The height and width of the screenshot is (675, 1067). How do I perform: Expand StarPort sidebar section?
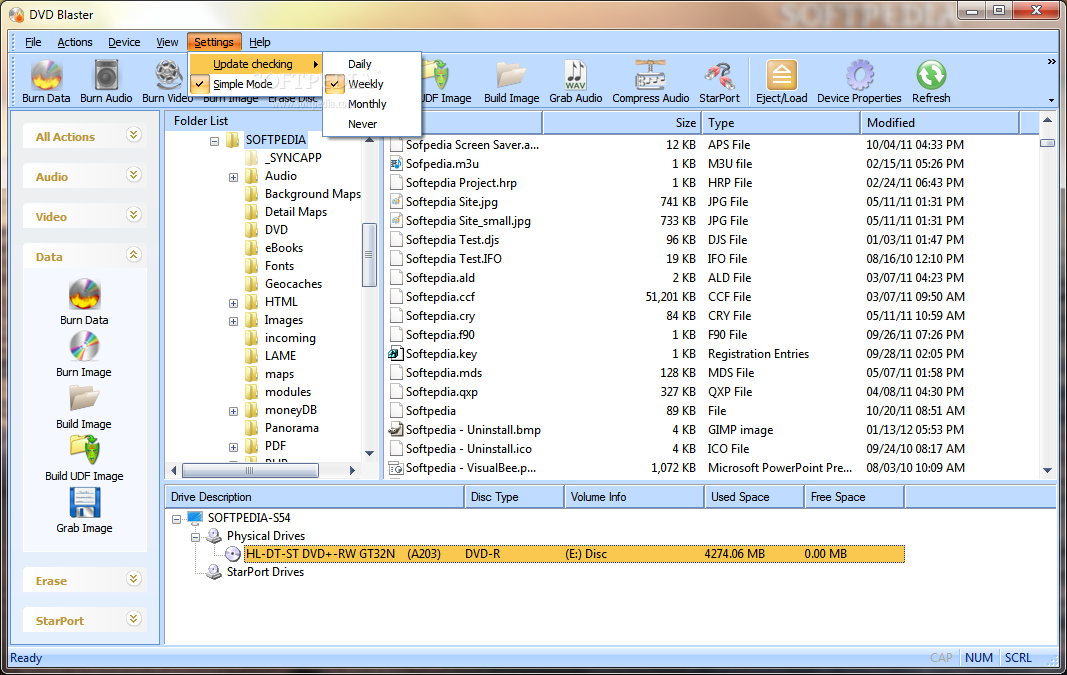point(133,619)
